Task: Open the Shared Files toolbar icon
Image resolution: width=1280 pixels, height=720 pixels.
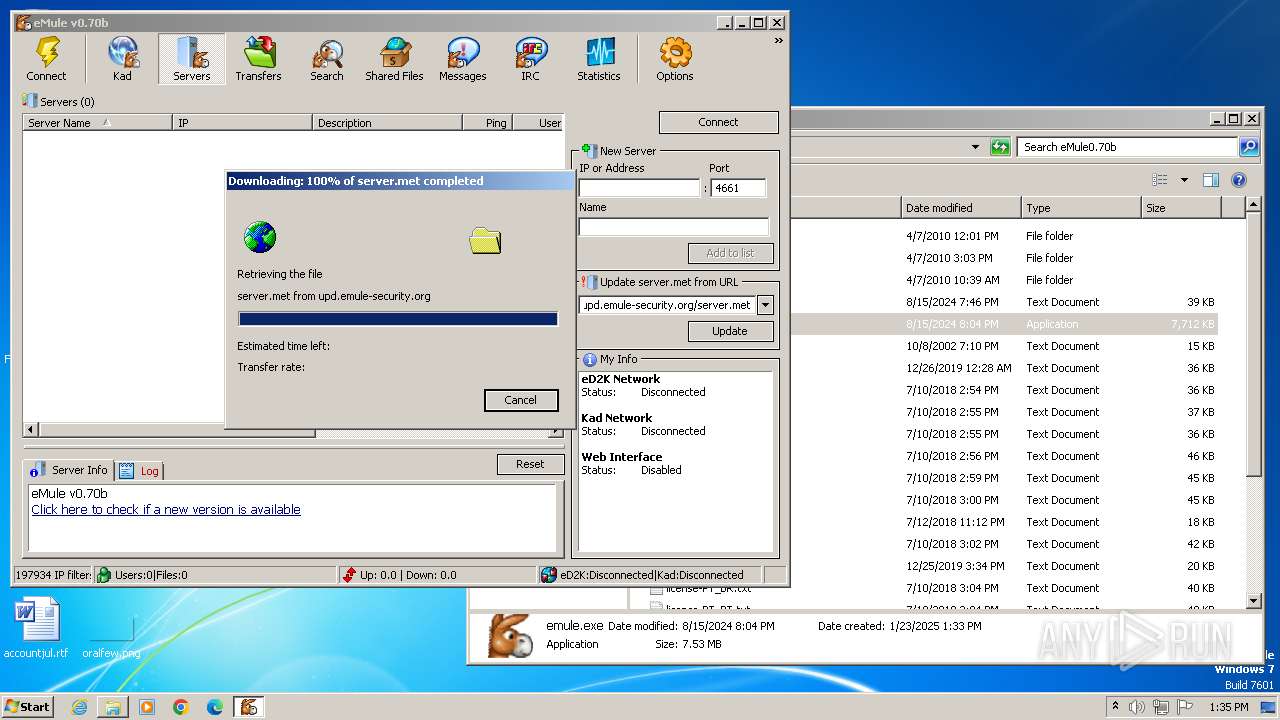Action: coord(394,59)
